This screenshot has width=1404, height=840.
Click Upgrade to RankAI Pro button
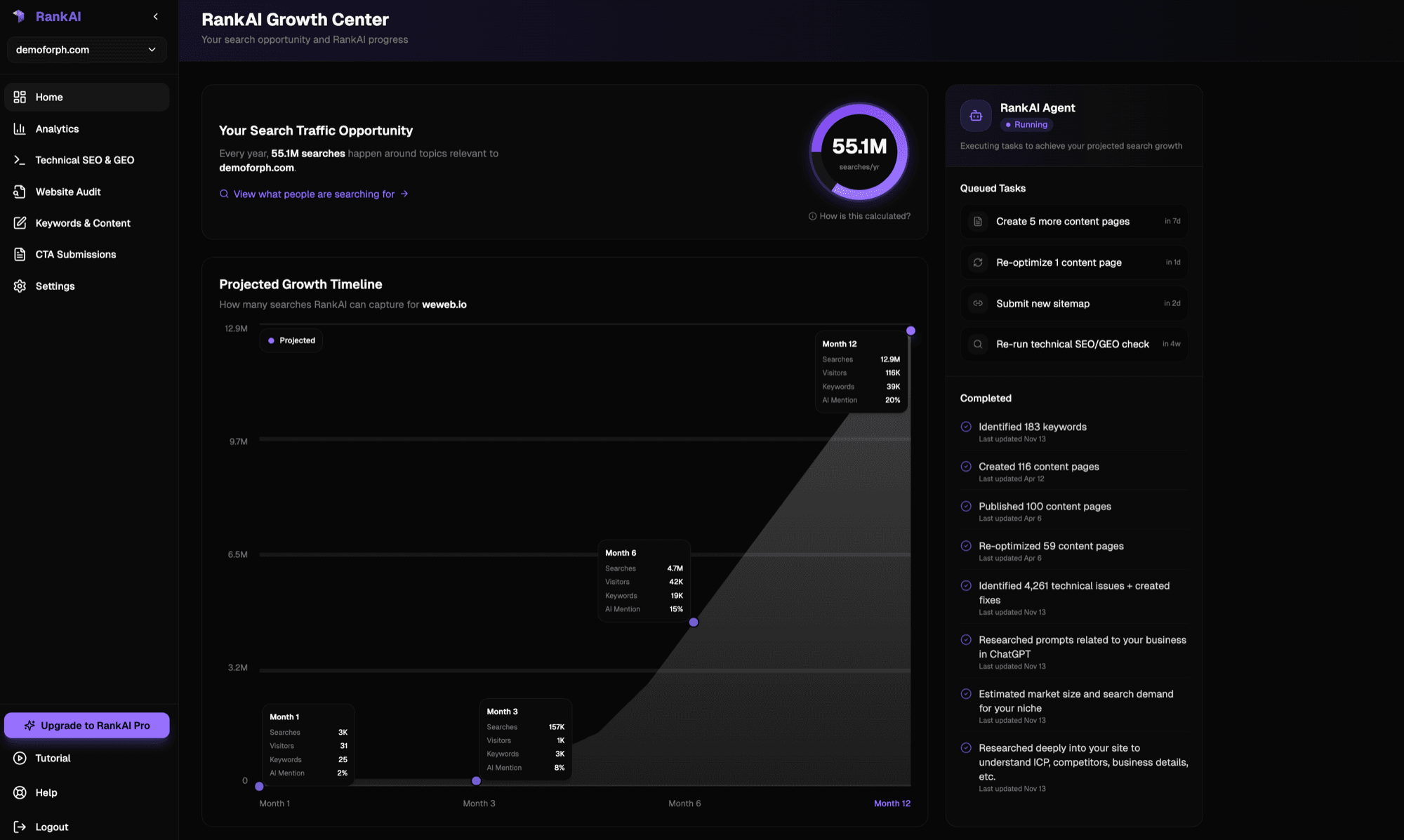tap(86, 726)
